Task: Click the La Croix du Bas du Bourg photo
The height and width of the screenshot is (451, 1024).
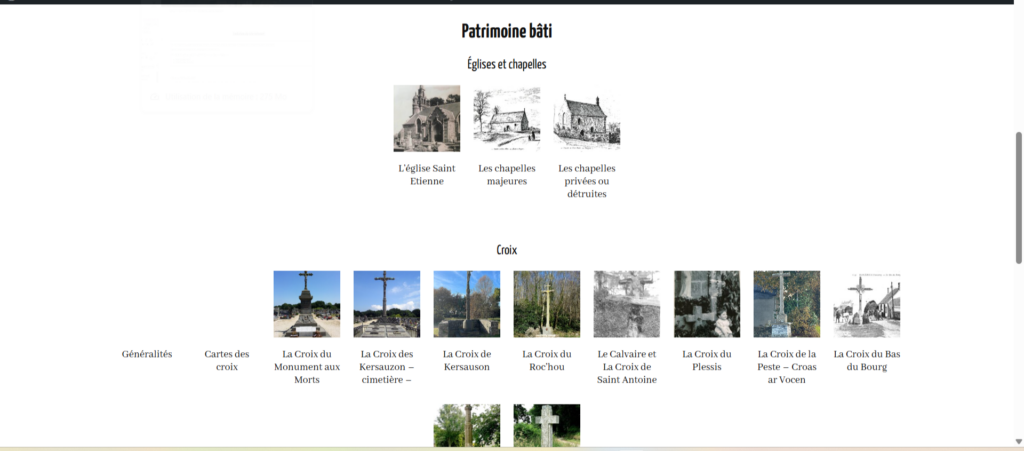Action: click(866, 304)
